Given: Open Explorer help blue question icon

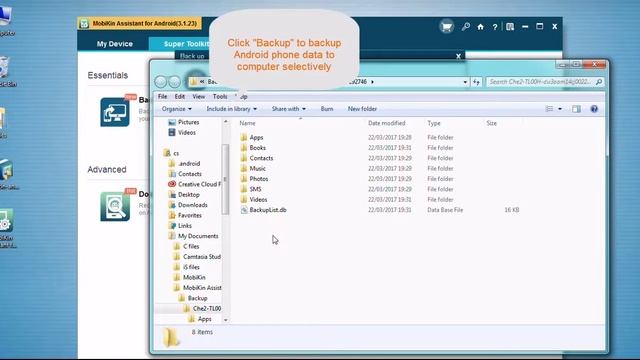Looking at the screenshot, I should 594,109.
